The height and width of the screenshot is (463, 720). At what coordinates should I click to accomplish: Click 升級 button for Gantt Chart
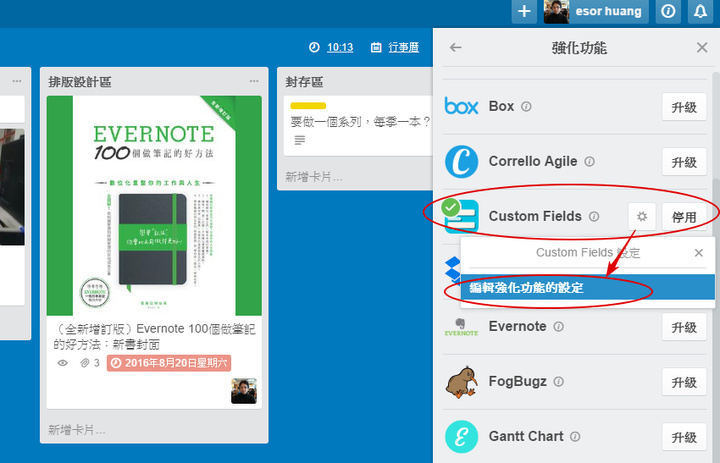(x=684, y=437)
